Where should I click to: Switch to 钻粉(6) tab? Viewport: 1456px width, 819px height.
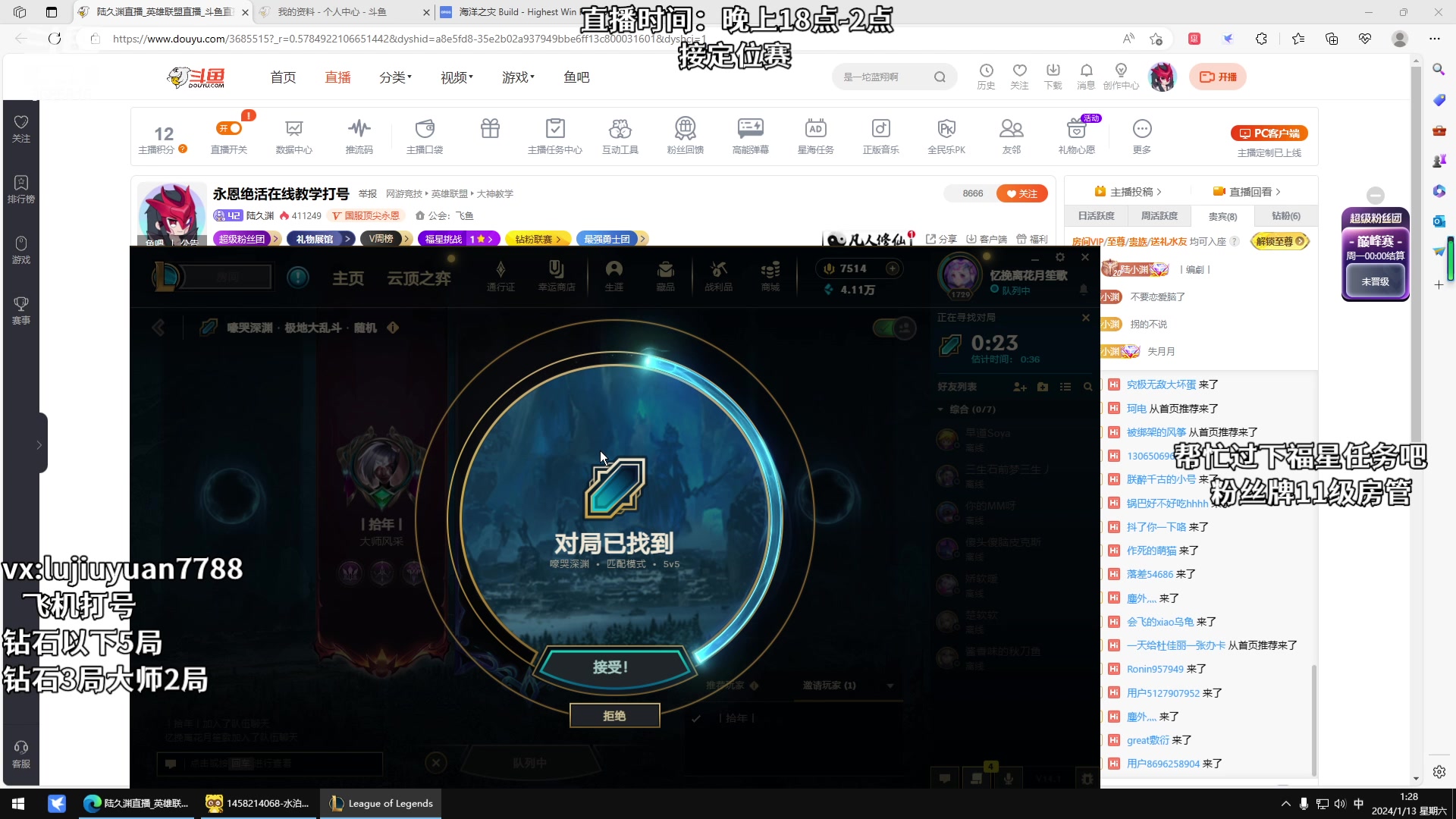click(1286, 216)
